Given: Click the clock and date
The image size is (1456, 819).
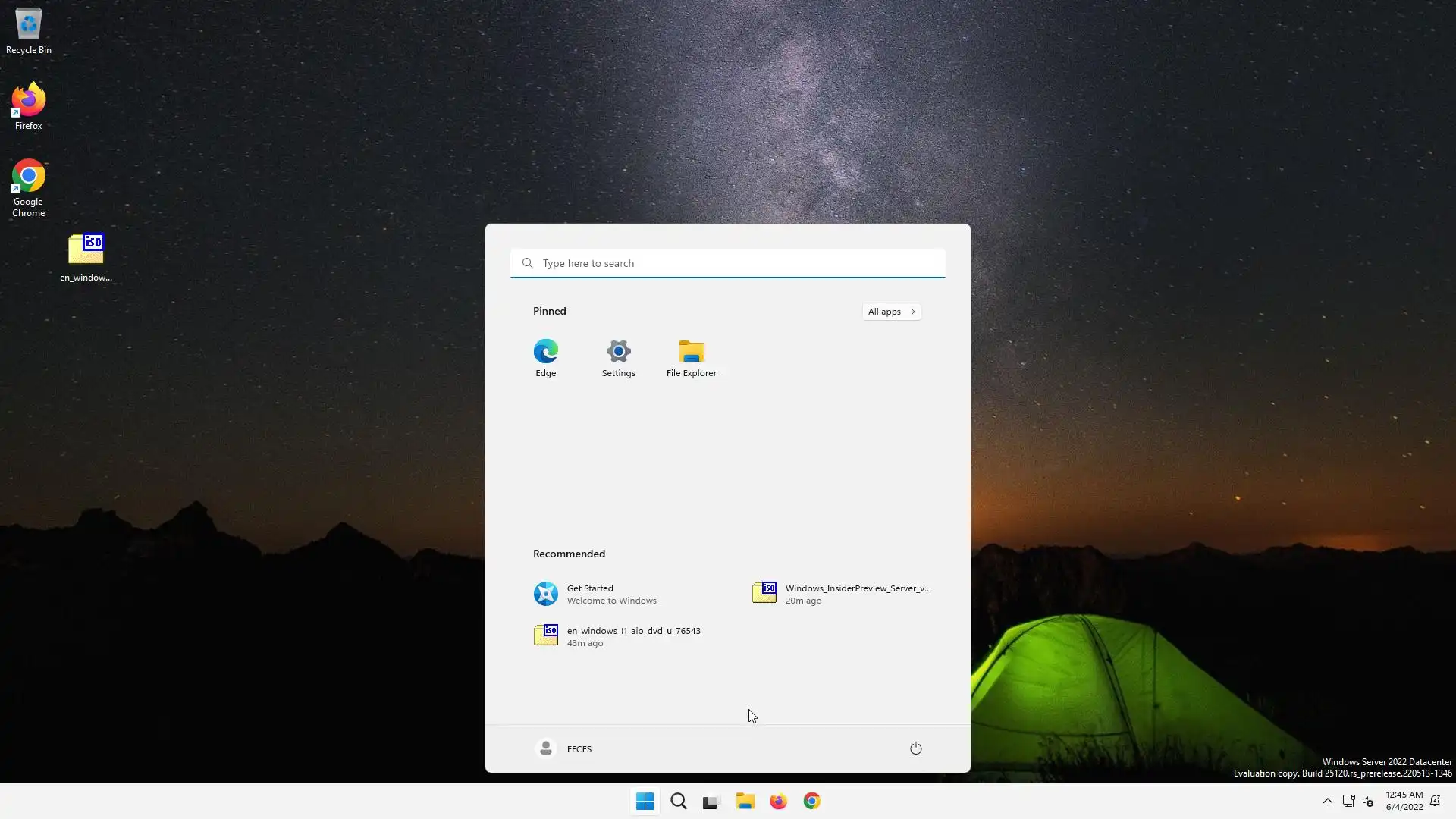Looking at the screenshot, I should pyautogui.click(x=1404, y=801).
